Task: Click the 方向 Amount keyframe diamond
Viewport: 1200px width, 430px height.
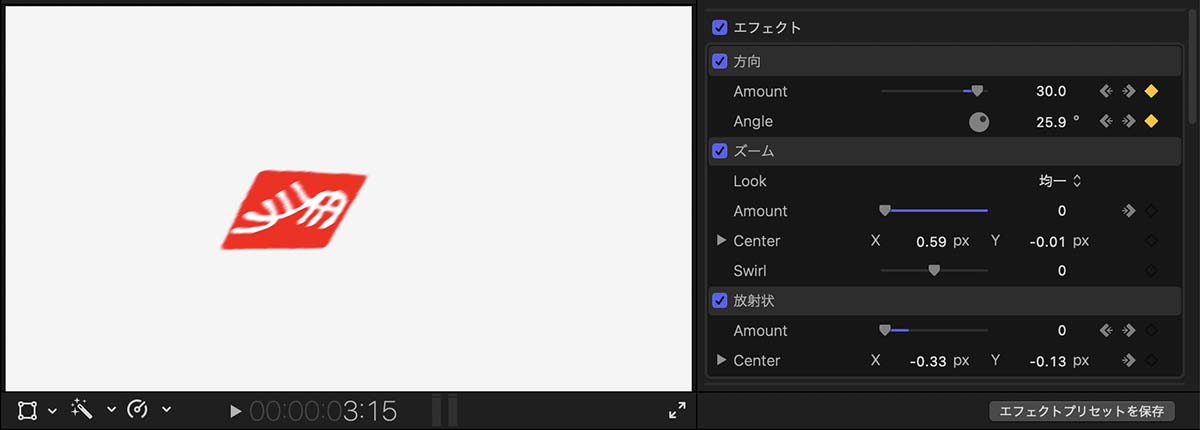Action: click(x=1151, y=91)
